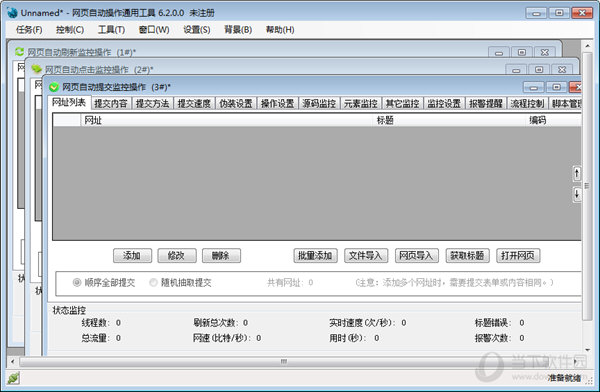Click the 总流量: 0 status text

click(x=101, y=338)
